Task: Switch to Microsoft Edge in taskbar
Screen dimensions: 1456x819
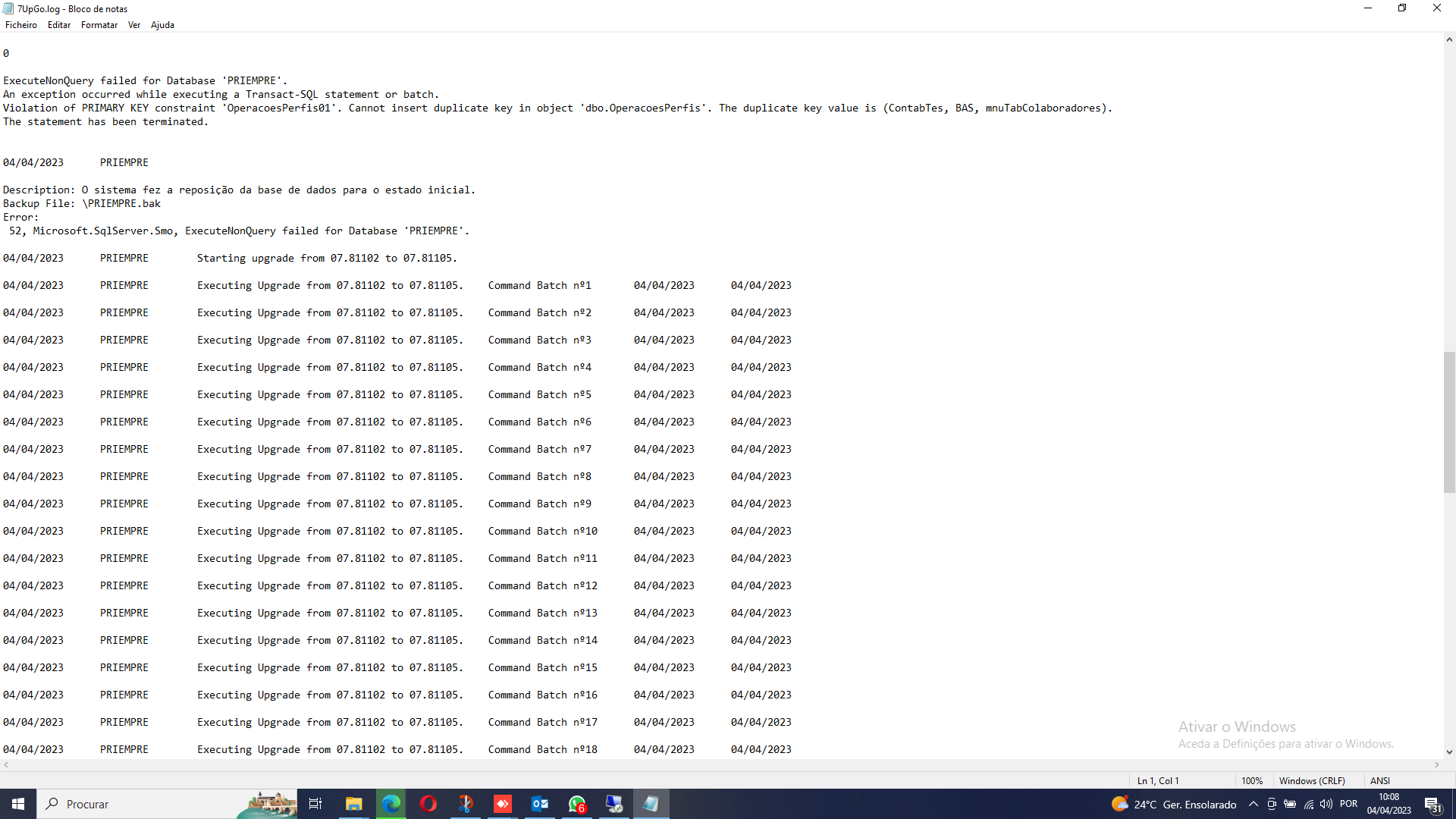Action: tap(391, 804)
